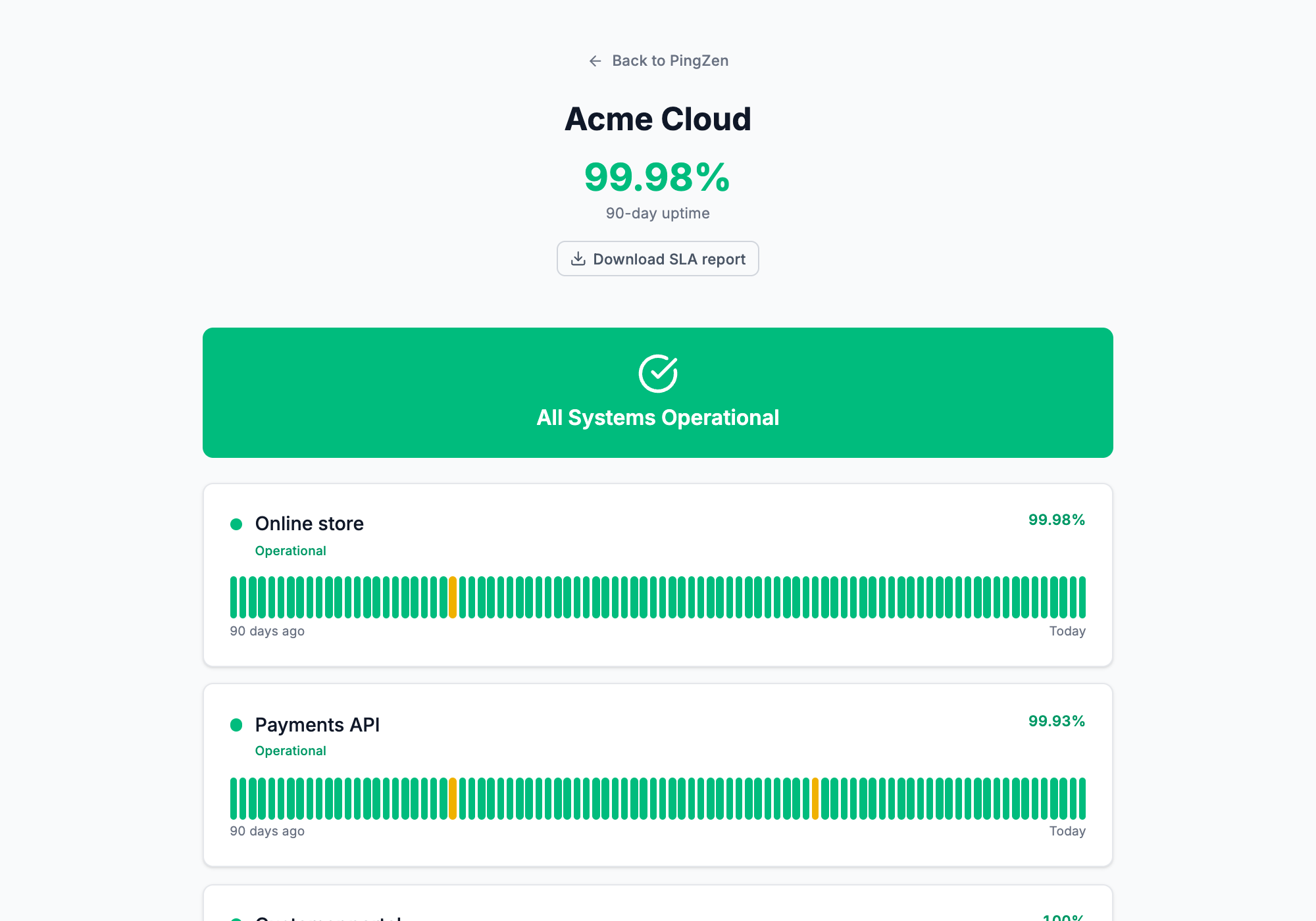The image size is (1316, 921).
Task: Click the Download SLA report button
Action: pos(658,259)
